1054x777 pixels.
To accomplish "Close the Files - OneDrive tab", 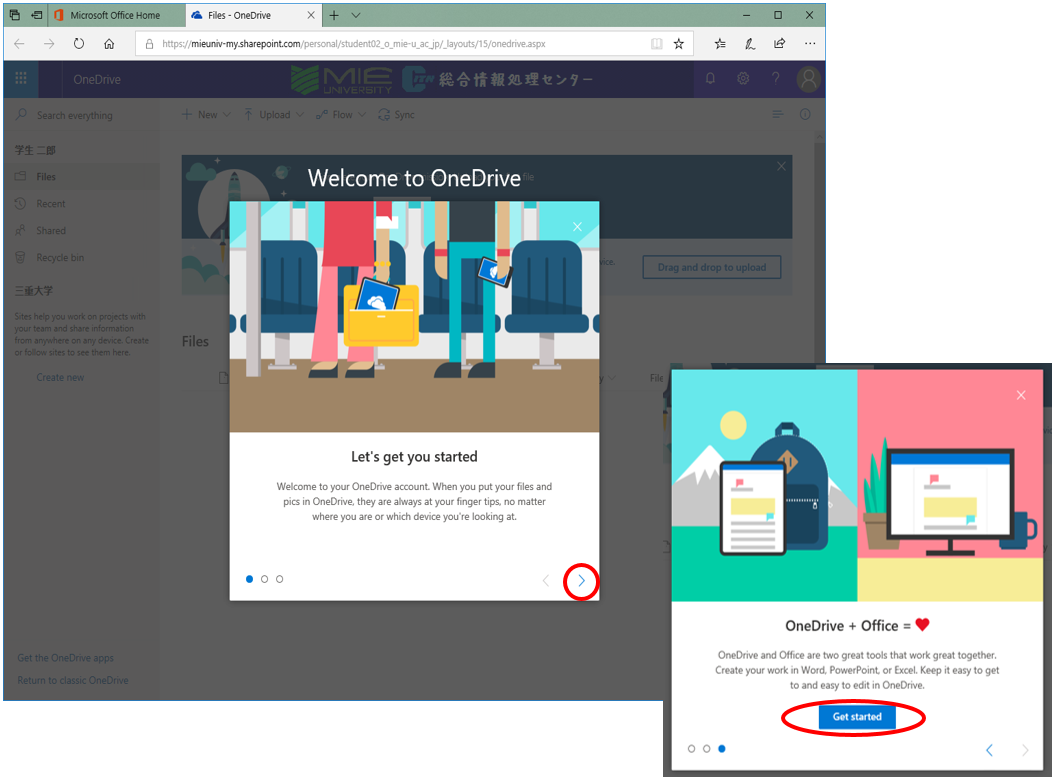I will (311, 15).
